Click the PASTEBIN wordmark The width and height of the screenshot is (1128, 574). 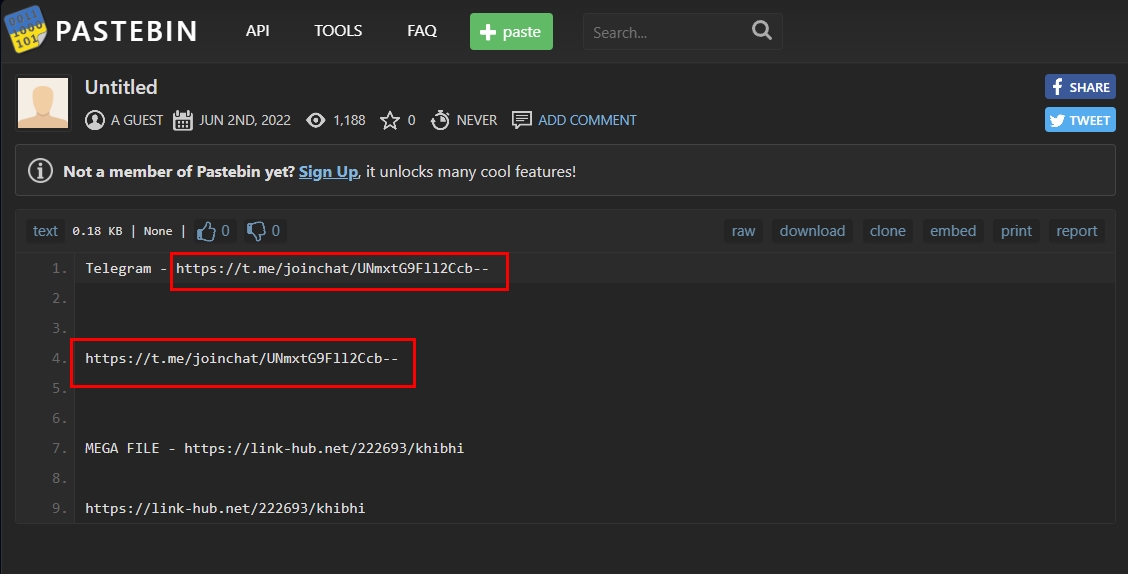(126, 31)
